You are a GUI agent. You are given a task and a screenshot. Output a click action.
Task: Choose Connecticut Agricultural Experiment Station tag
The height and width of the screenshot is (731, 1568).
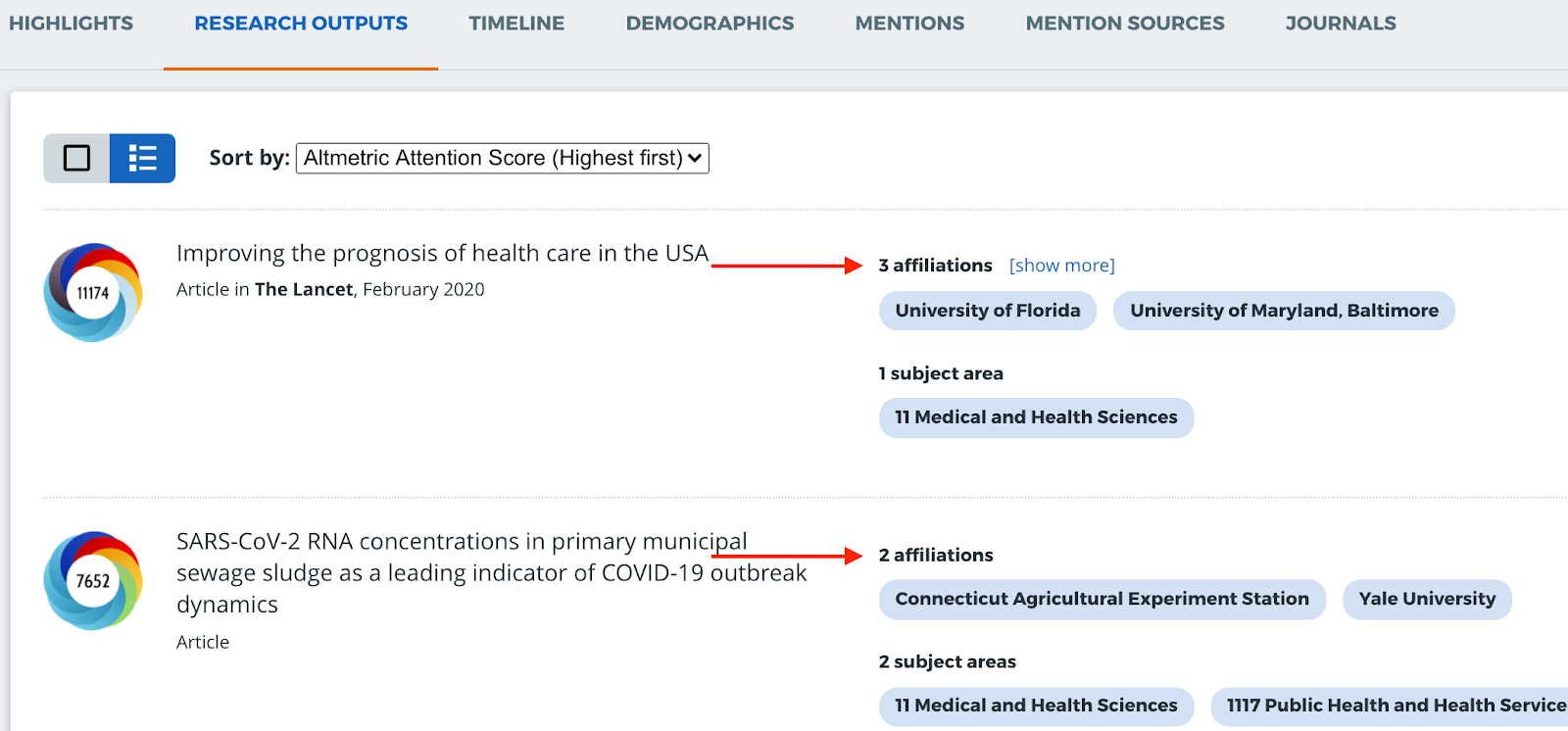tap(1102, 599)
